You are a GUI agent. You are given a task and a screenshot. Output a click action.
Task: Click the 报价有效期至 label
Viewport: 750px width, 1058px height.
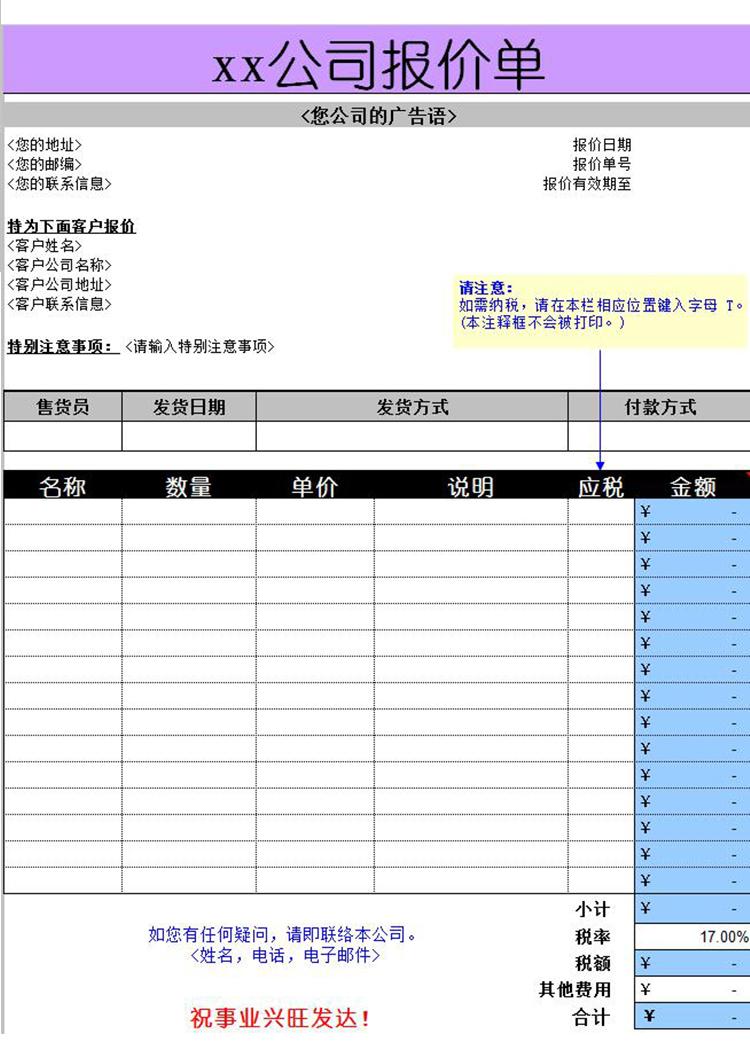[587, 184]
